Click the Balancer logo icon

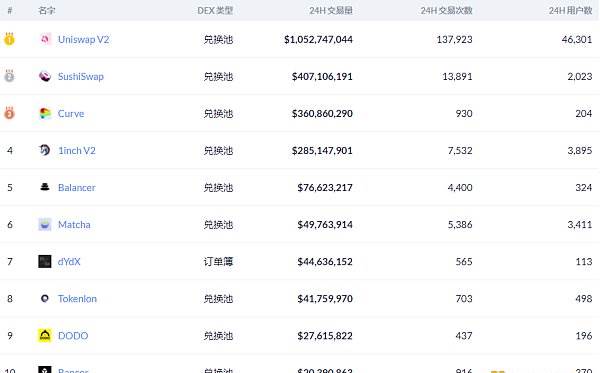click(45, 187)
